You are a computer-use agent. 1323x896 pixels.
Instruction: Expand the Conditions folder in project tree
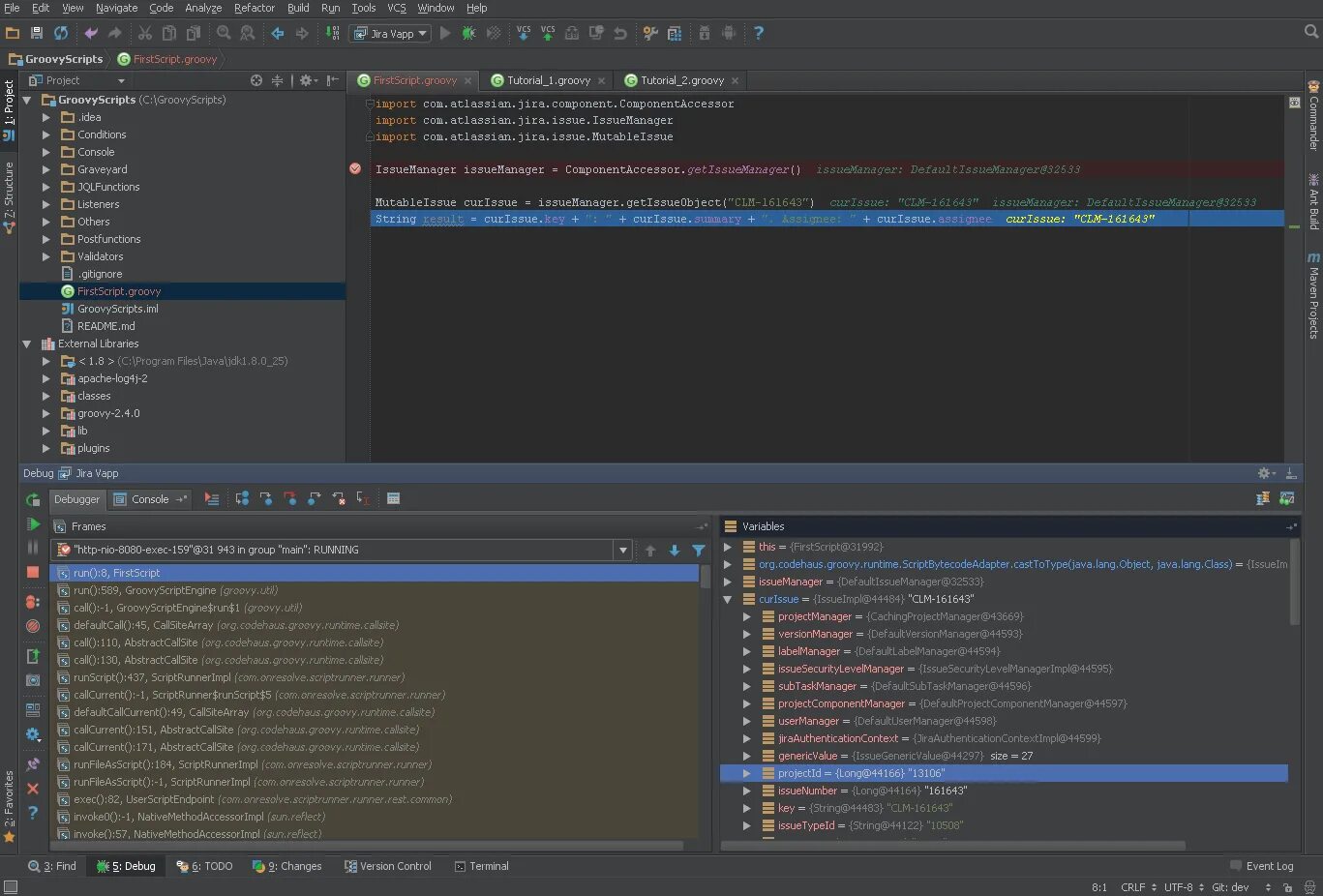point(45,134)
